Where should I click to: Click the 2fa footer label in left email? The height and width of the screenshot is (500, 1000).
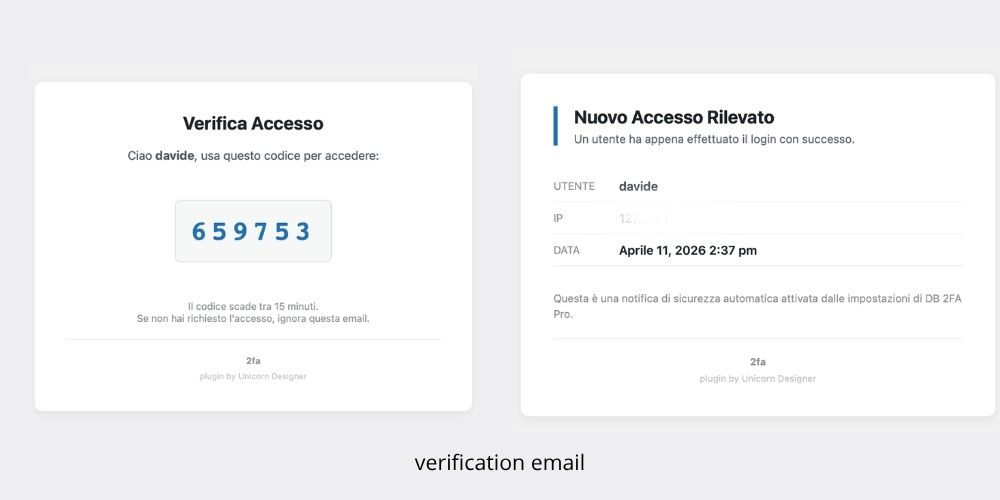(x=253, y=361)
